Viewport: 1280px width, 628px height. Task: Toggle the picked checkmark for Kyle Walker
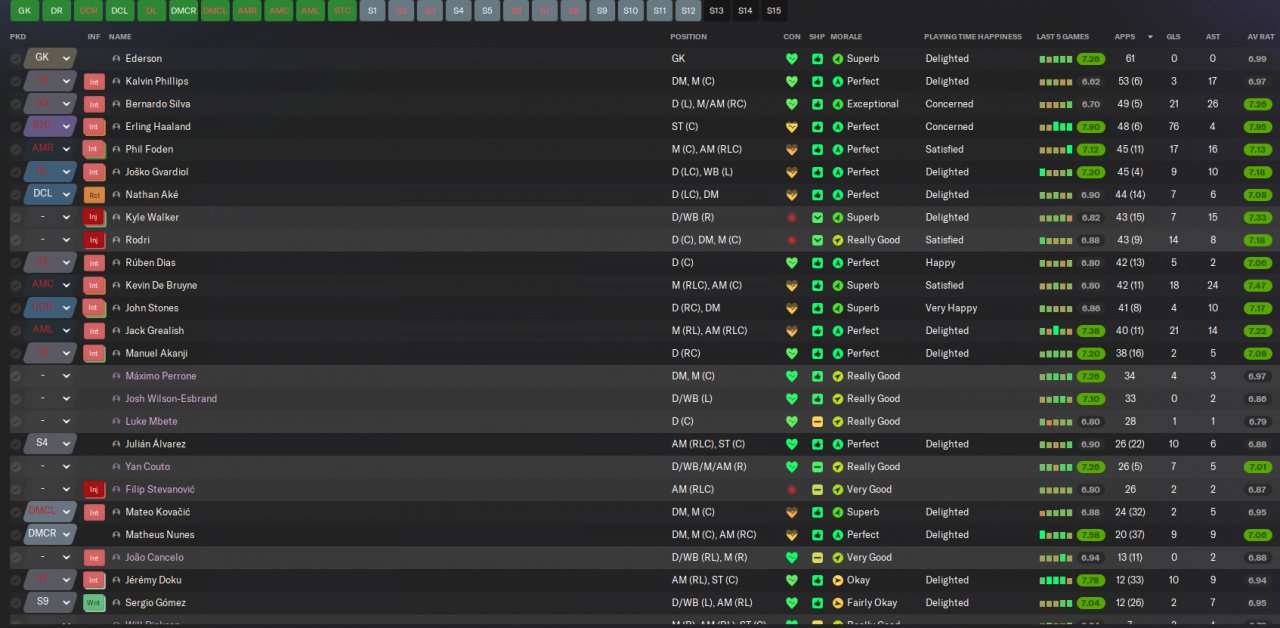pyautogui.click(x=15, y=217)
